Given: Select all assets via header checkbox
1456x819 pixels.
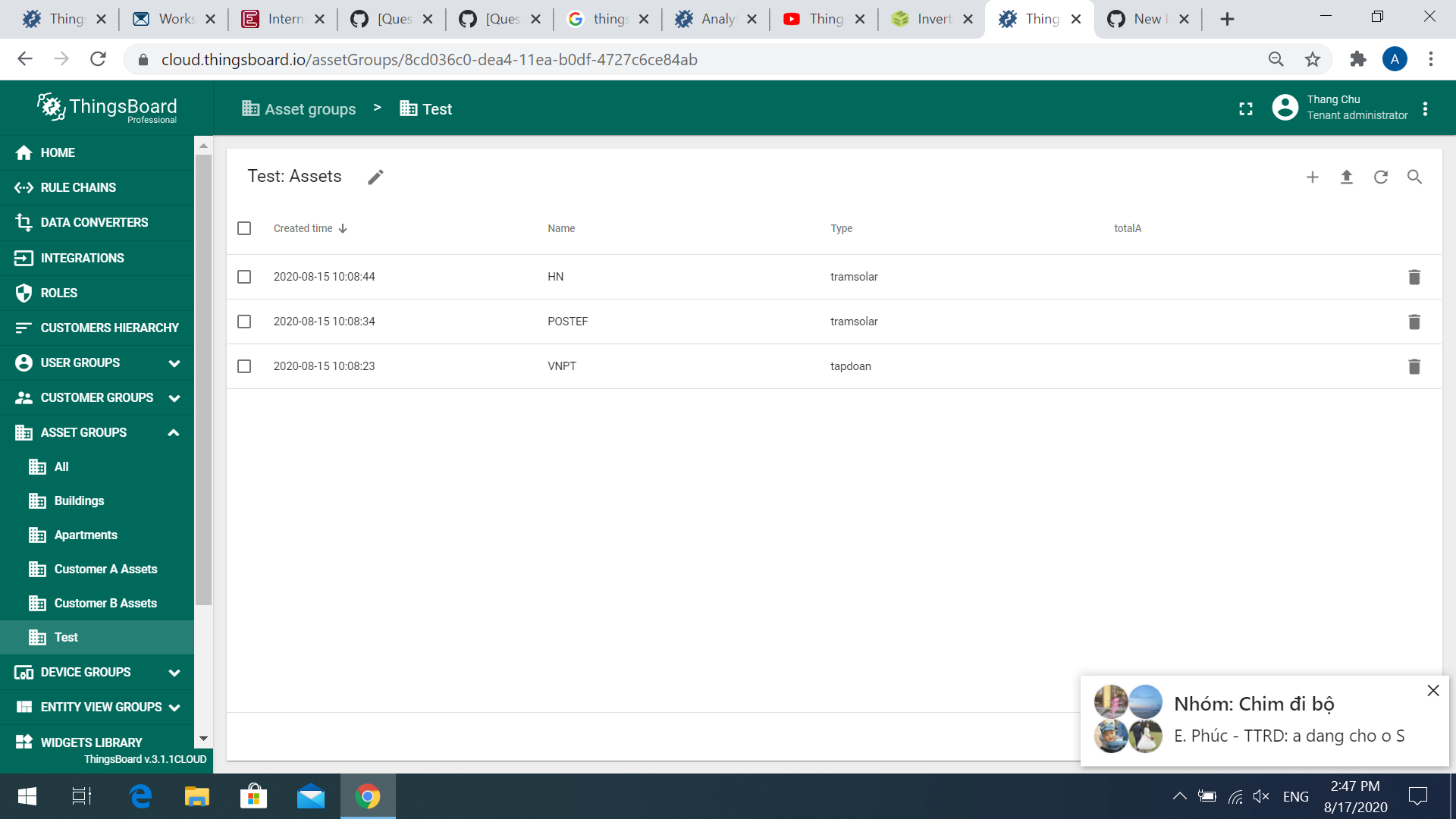Looking at the screenshot, I should point(244,227).
